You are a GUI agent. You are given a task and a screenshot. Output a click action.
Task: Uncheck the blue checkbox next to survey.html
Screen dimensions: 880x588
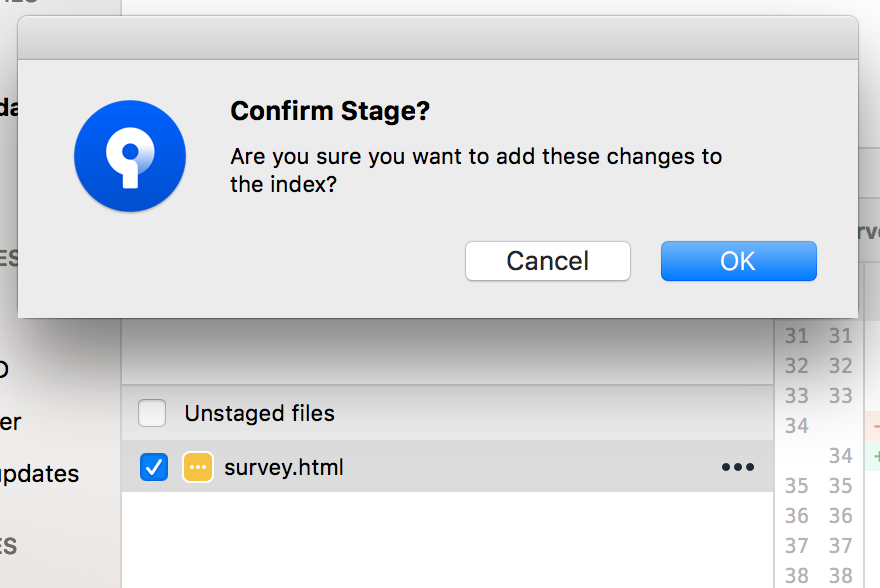[153, 466]
